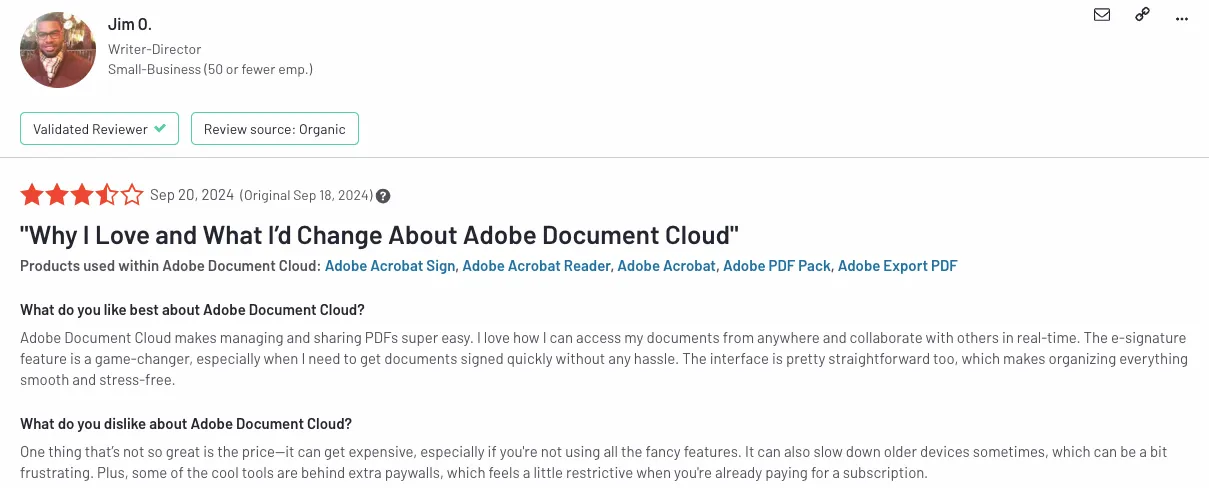Open the Adobe Acrobat product link

coord(666,266)
